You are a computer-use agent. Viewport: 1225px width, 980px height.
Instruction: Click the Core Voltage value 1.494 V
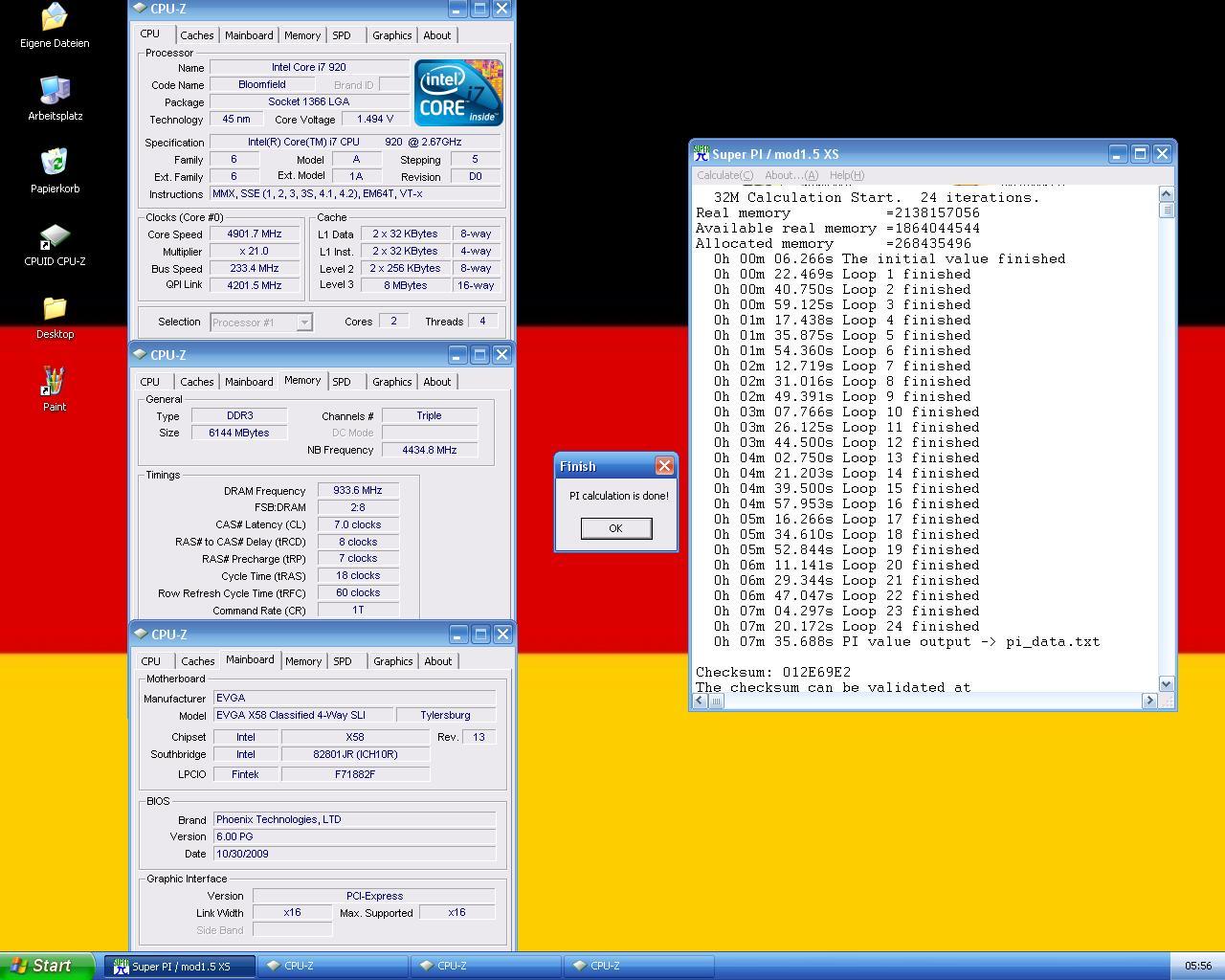click(x=375, y=120)
